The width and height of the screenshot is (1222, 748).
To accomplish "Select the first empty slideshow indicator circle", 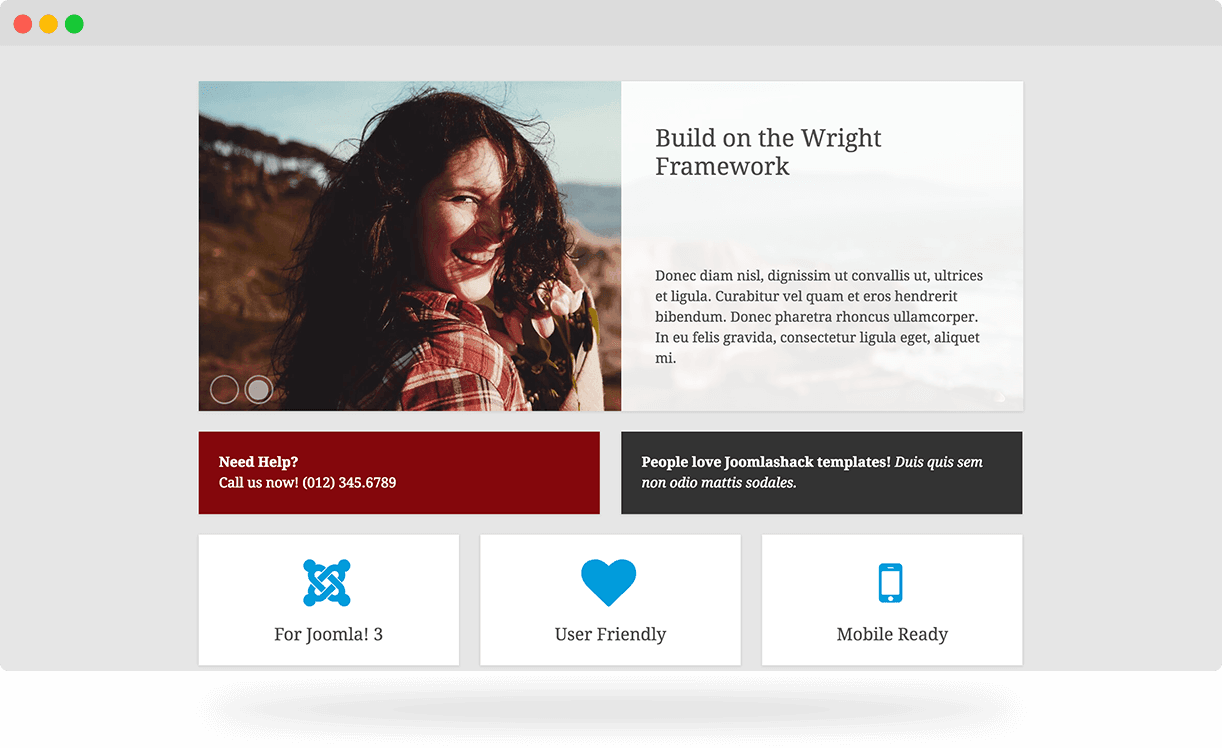I will pyautogui.click(x=224, y=389).
